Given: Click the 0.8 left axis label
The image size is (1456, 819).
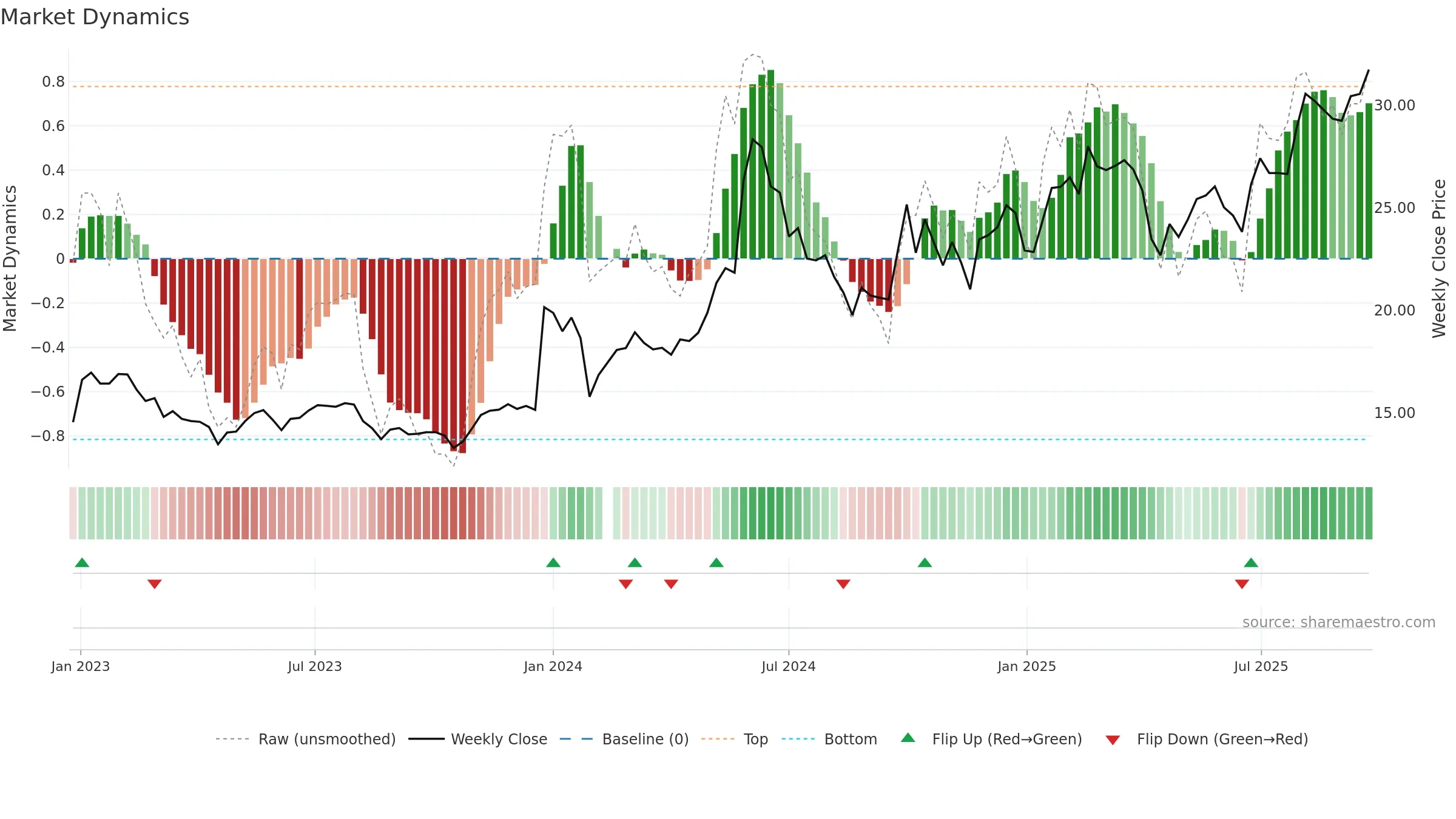Looking at the screenshot, I should 53,82.
